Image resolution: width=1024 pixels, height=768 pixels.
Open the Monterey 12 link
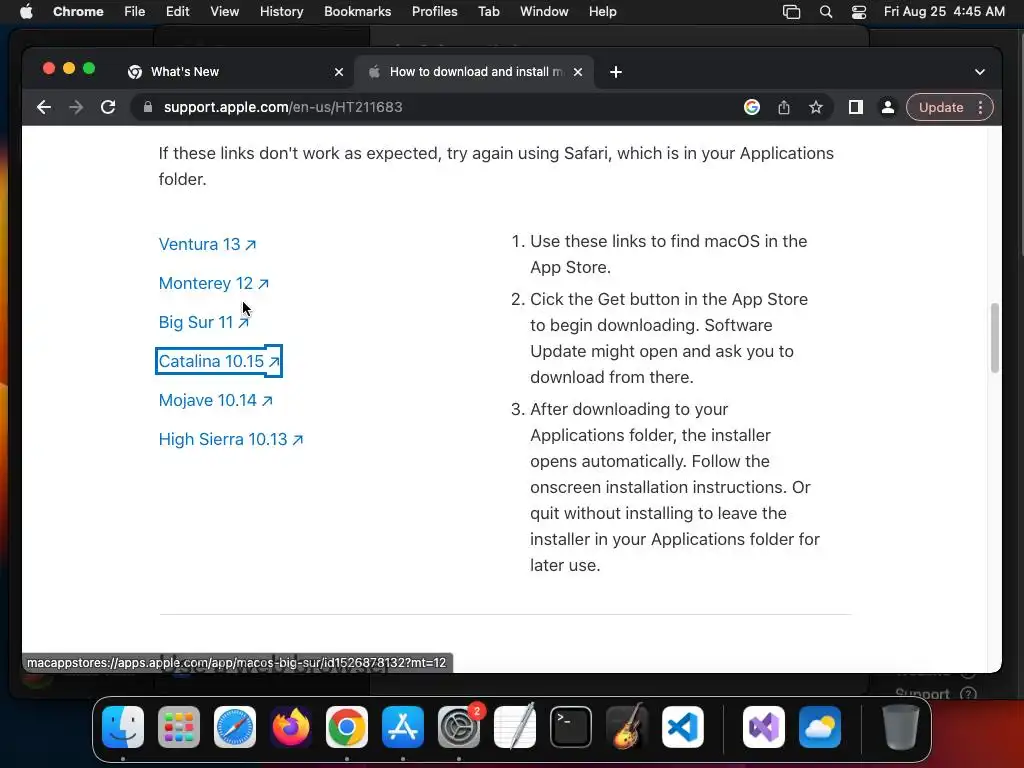214,283
